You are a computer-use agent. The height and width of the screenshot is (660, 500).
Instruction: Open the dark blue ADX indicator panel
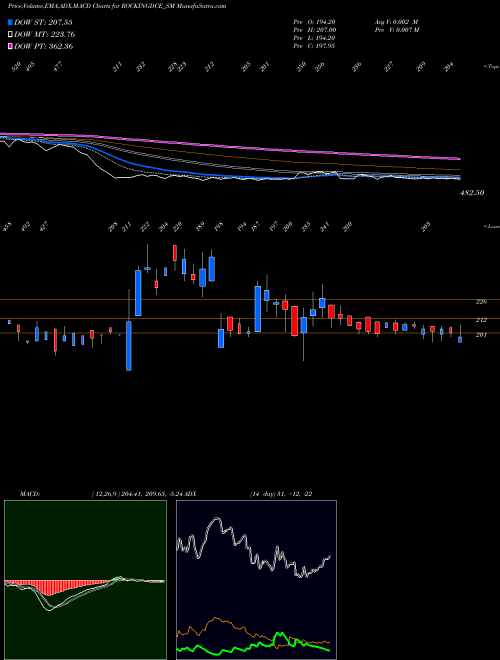tap(256, 580)
